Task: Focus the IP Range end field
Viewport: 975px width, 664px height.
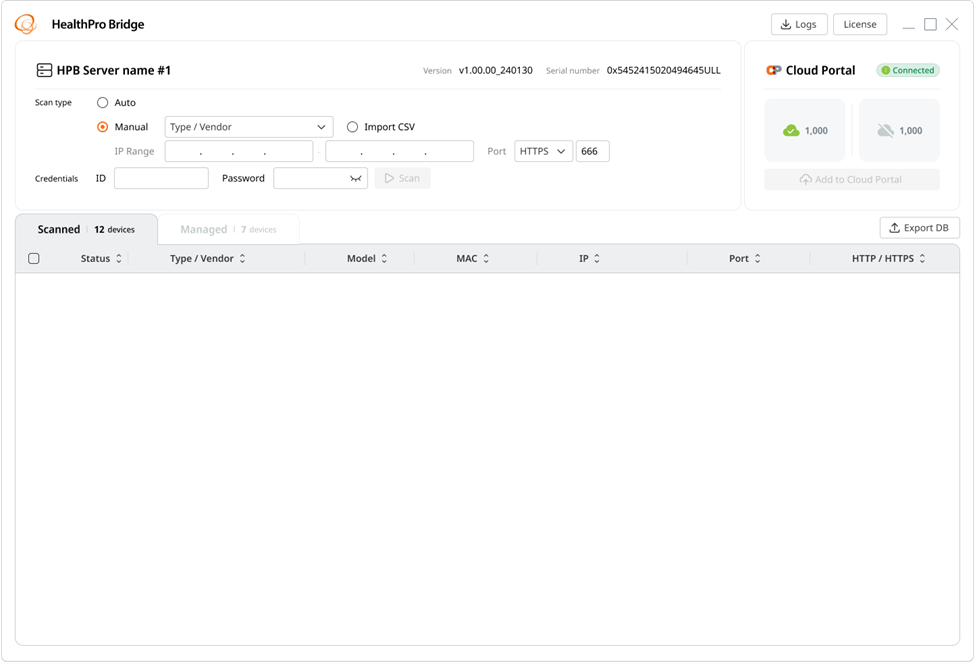Action: coord(399,151)
